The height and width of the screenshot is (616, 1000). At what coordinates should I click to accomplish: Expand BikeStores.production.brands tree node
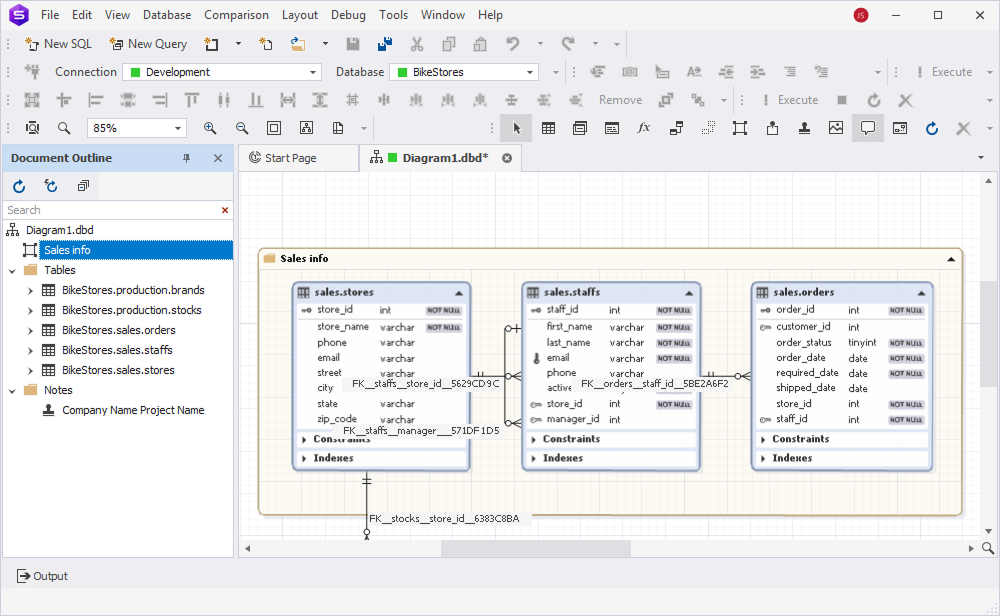click(30, 291)
